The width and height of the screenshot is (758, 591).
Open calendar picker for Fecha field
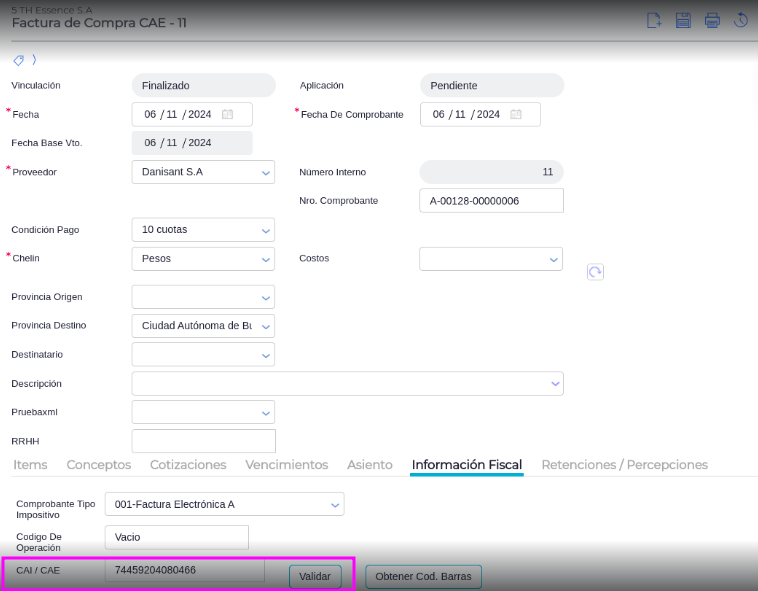click(227, 115)
